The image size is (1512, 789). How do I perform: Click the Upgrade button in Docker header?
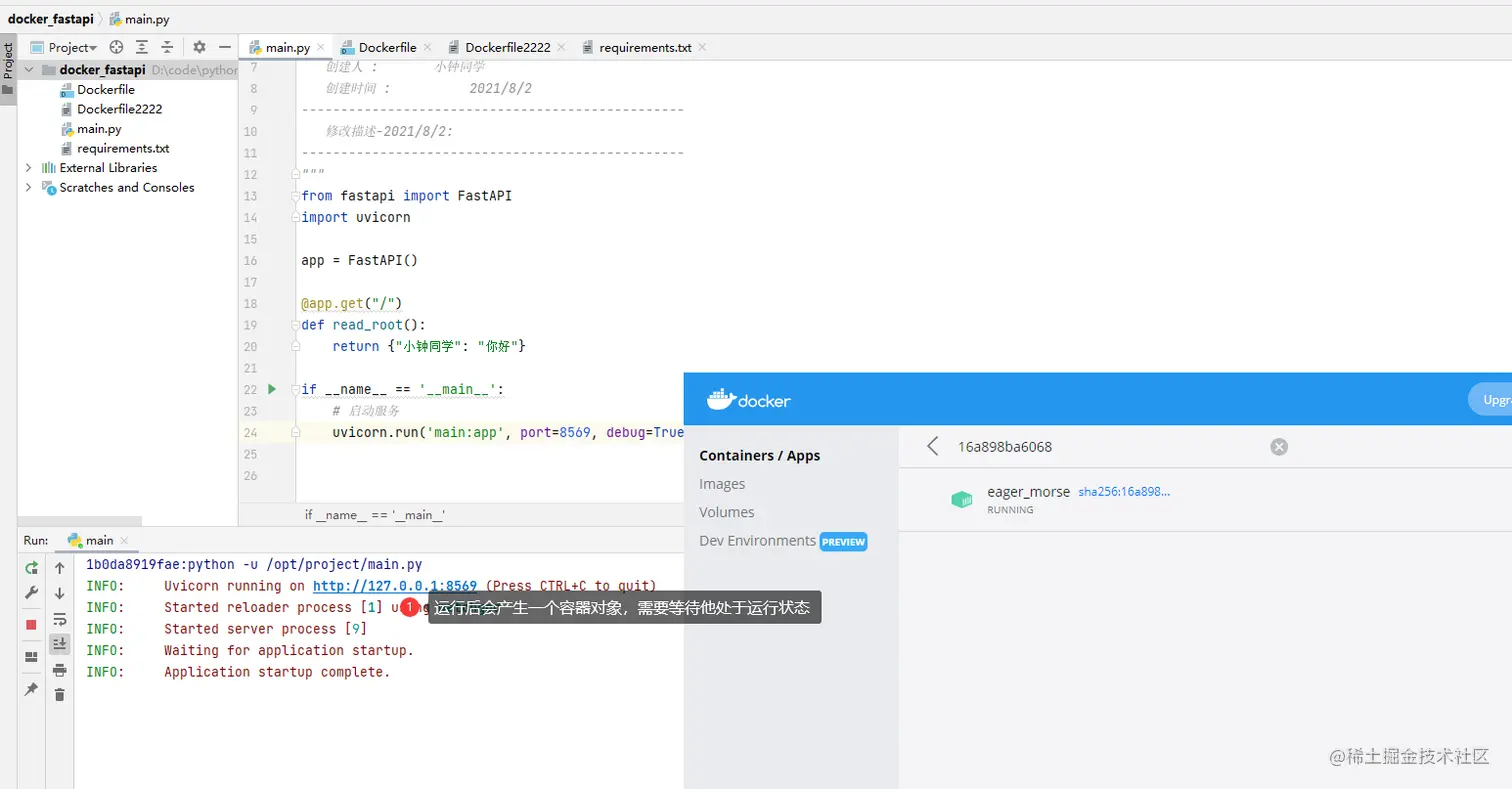coord(1490,400)
